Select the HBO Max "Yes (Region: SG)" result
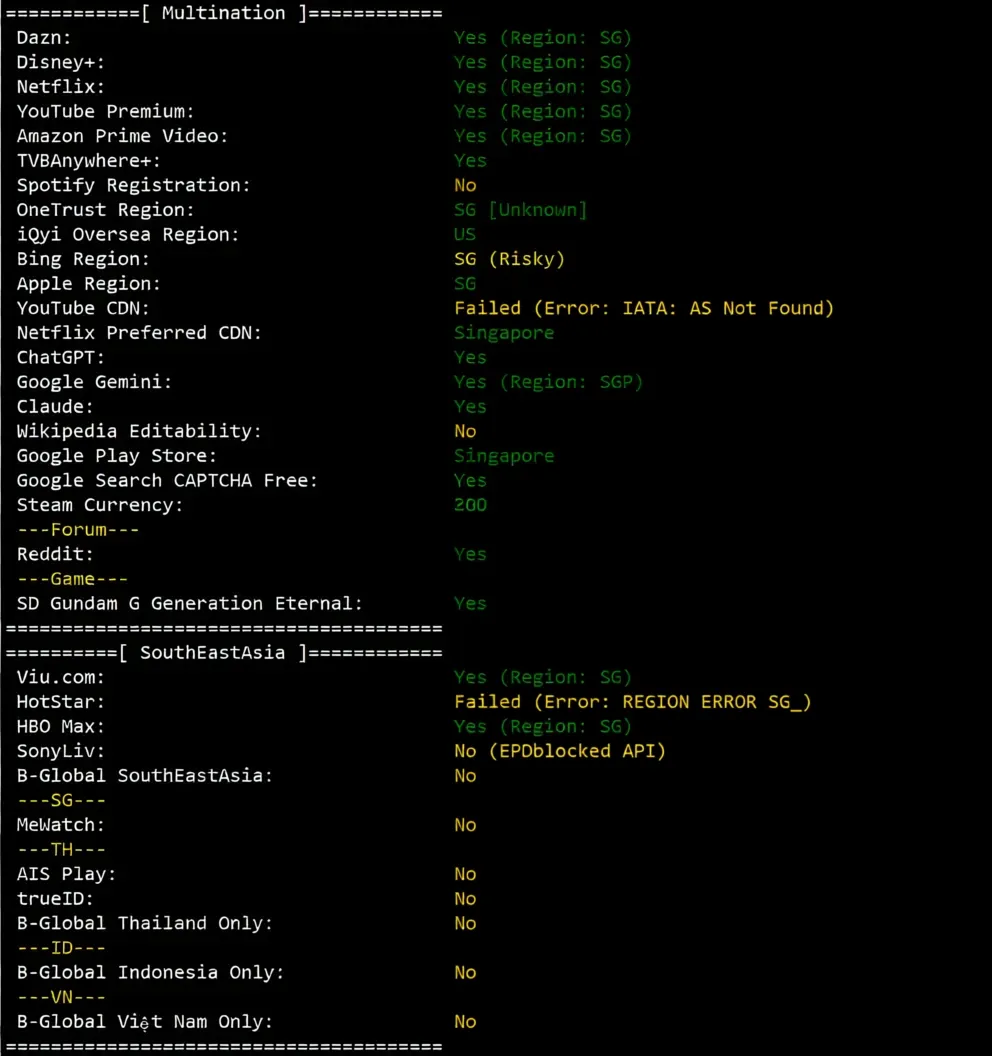Viewport: 992px width, 1056px height. click(x=543, y=727)
